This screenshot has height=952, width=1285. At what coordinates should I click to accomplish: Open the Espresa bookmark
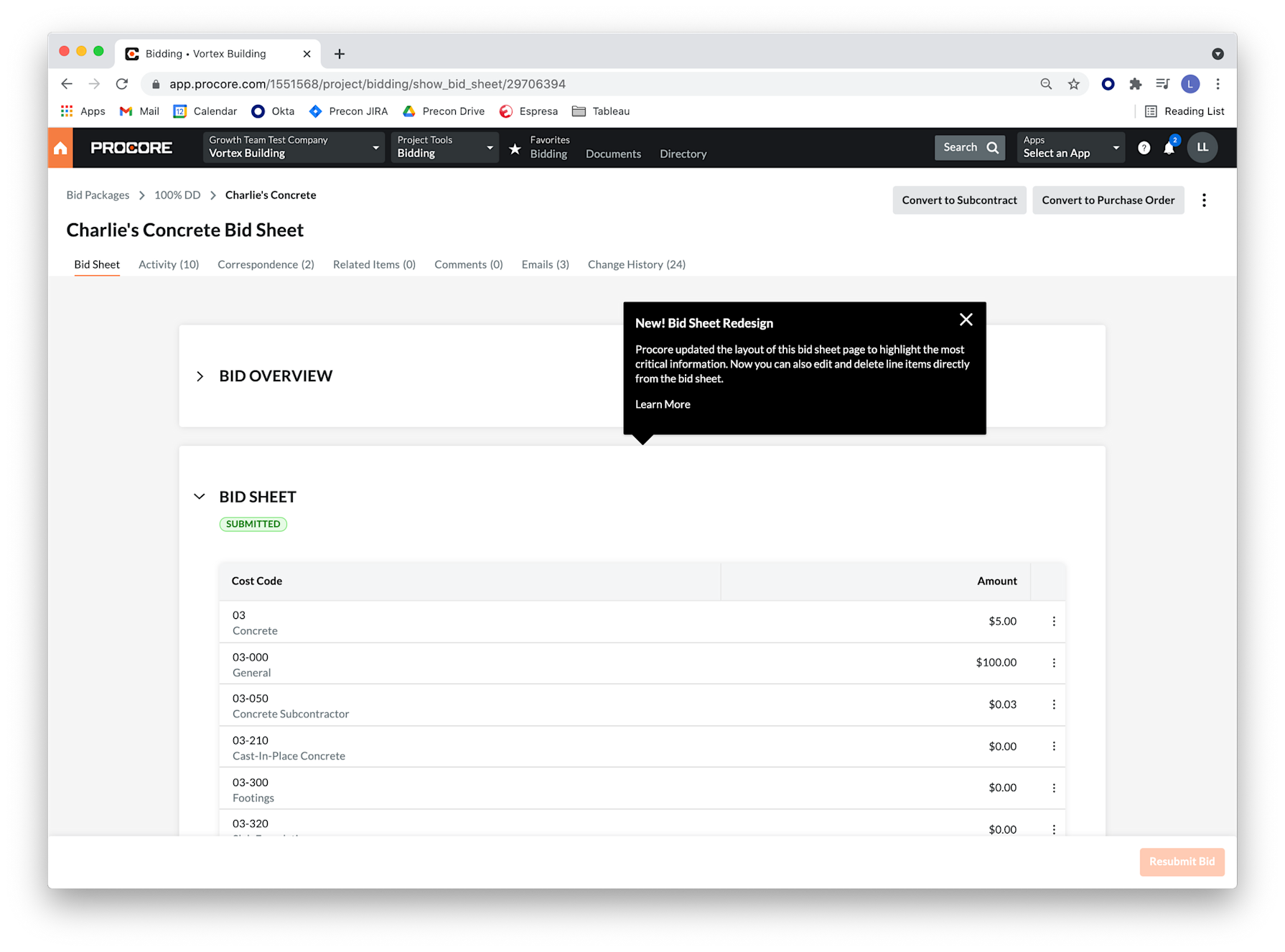528,111
